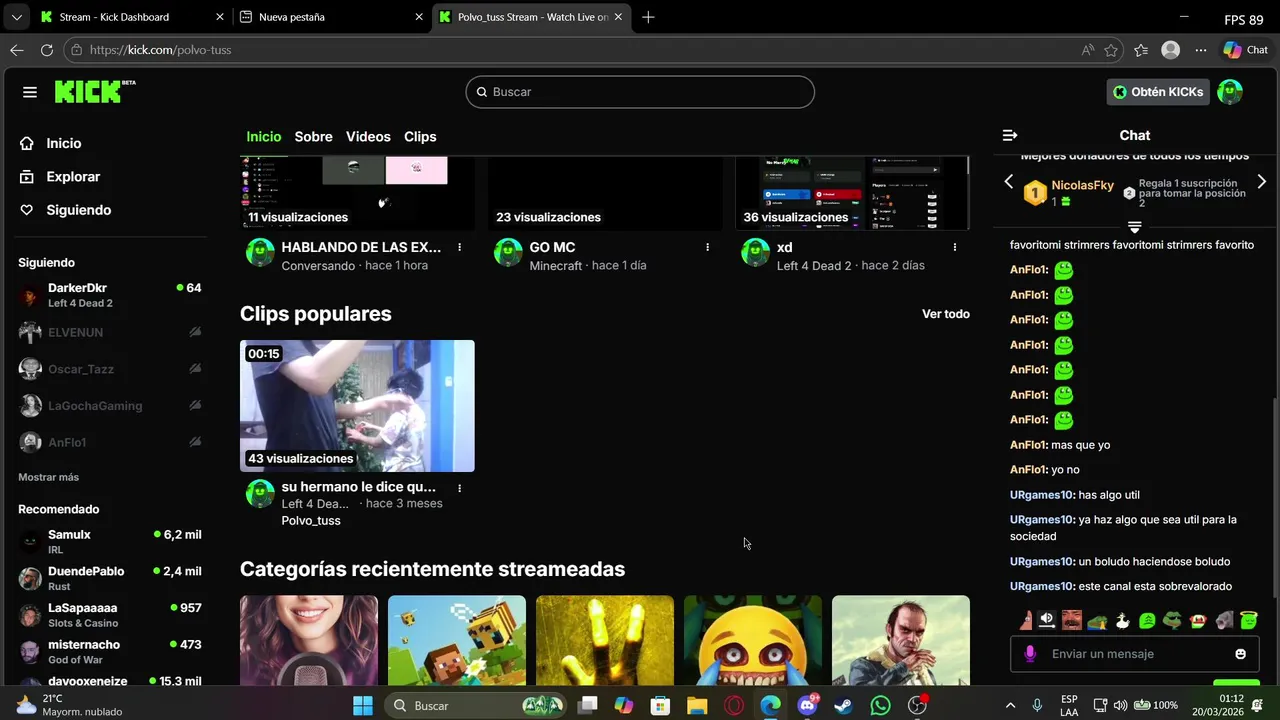Open Opera browser from taskbar

pyautogui.click(x=734, y=706)
